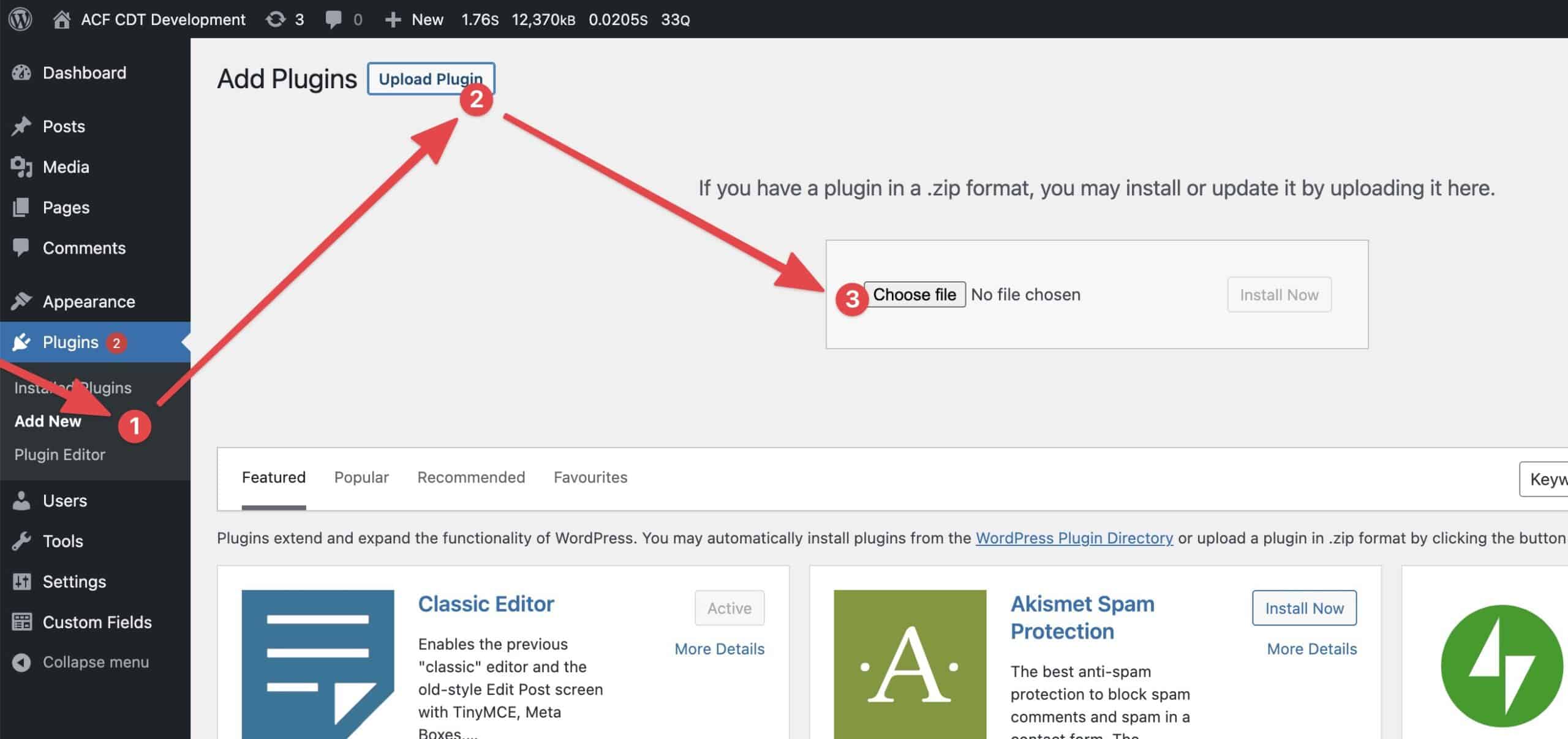Open the updates icon showing 3
This screenshot has height=739, width=1568.
(x=275, y=19)
